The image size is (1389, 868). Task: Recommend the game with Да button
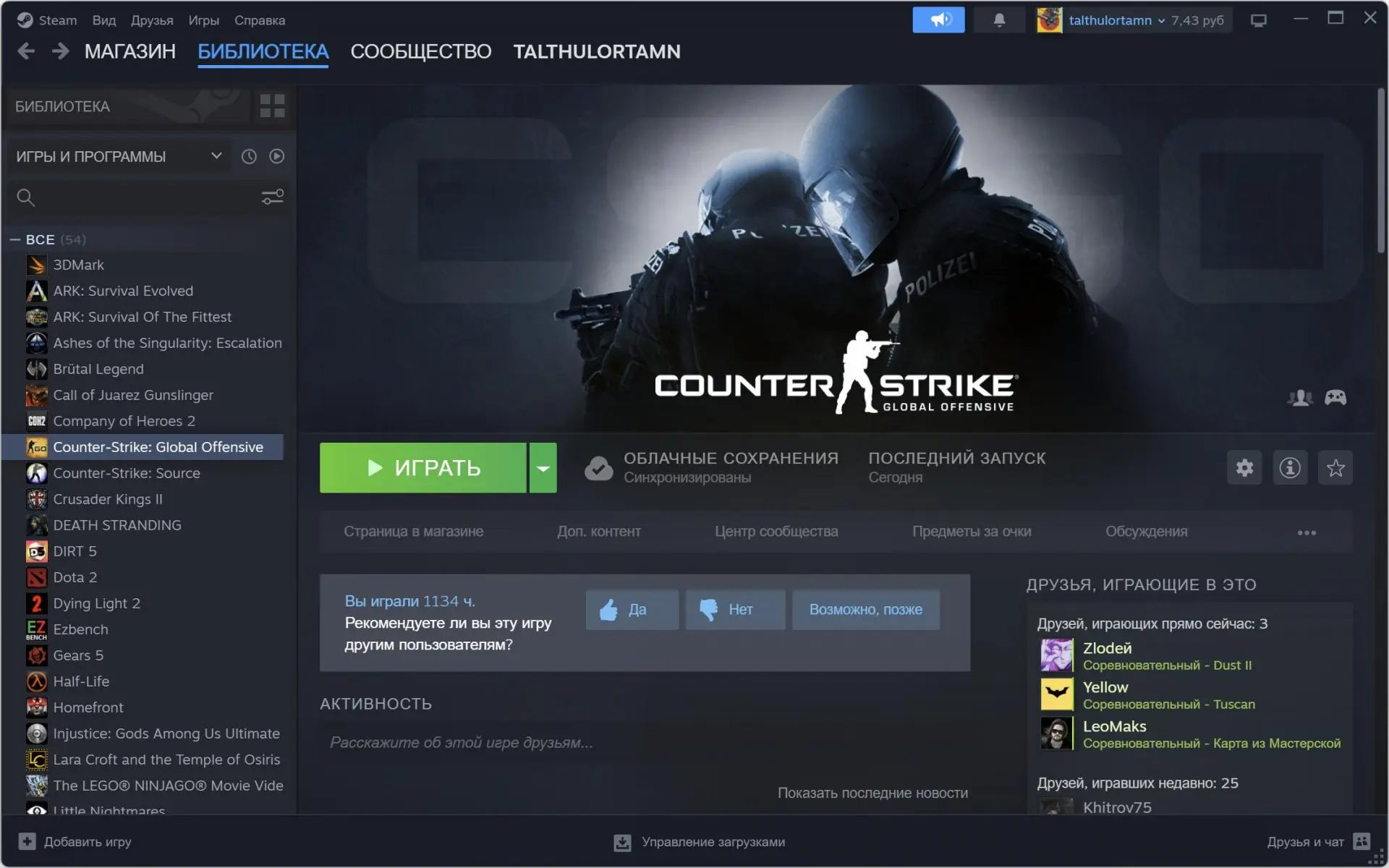pos(632,610)
